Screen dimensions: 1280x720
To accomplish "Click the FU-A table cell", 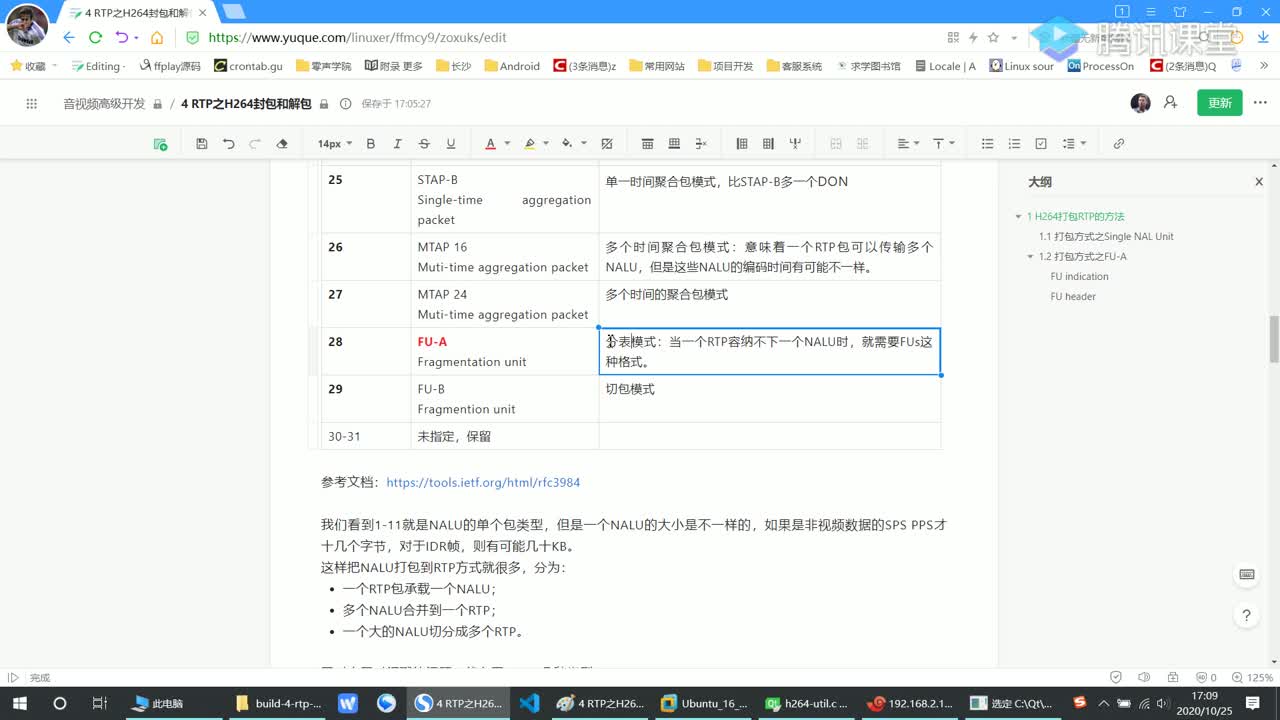I will click(x=504, y=351).
